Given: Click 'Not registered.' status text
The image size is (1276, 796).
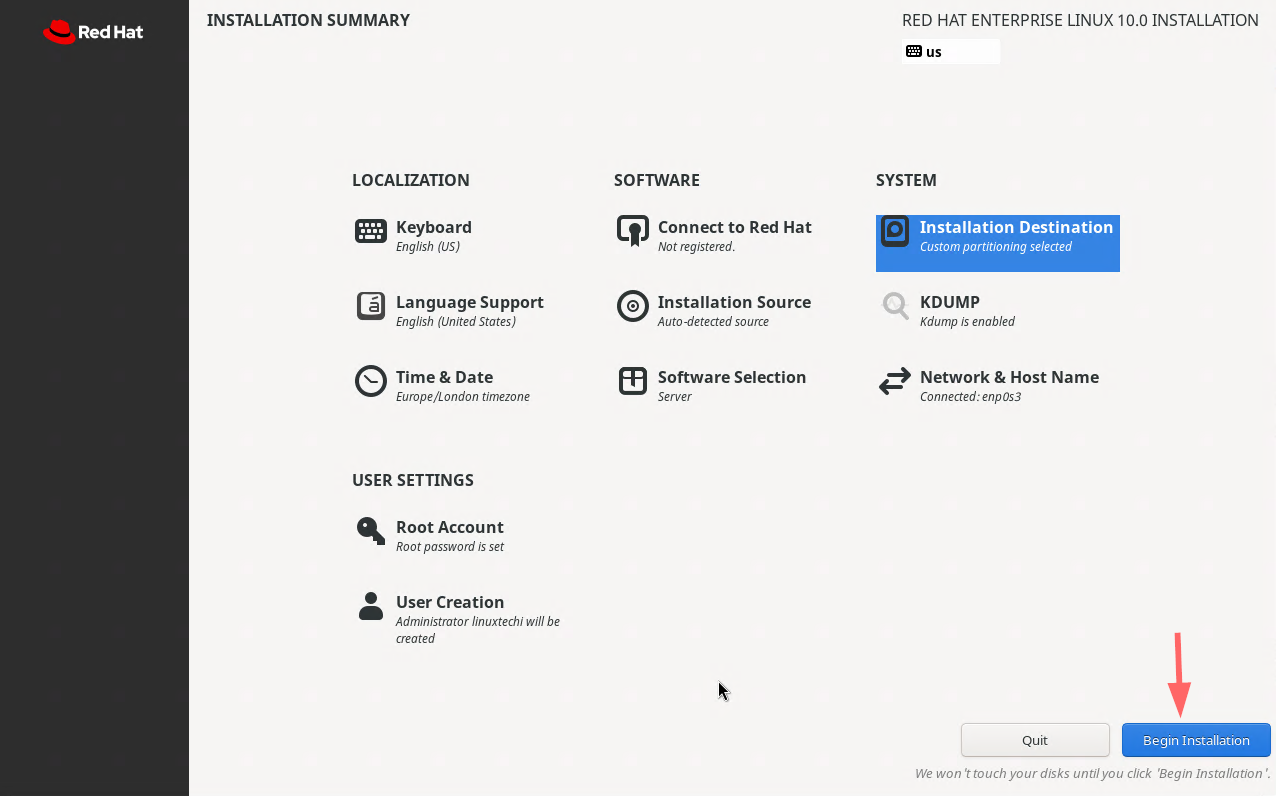Looking at the screenshot, I should tap(696, 247).
